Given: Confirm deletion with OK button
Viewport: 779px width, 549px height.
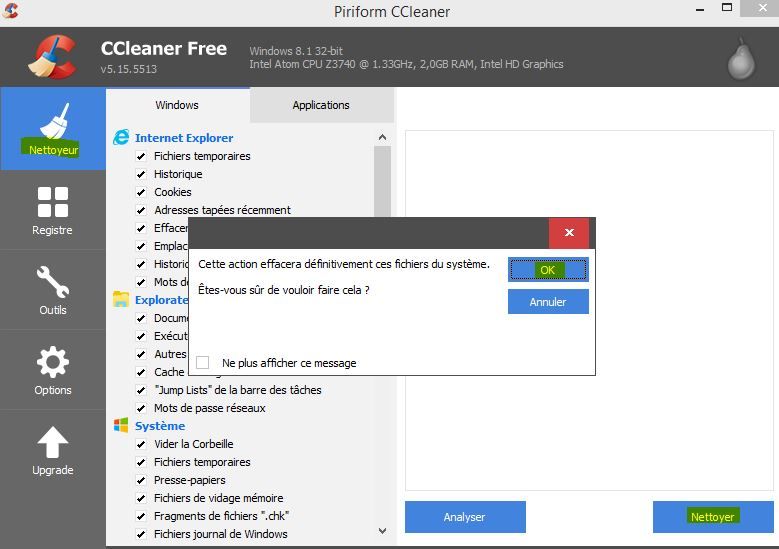Looking at the screenshot, I should tap(548, 270).
